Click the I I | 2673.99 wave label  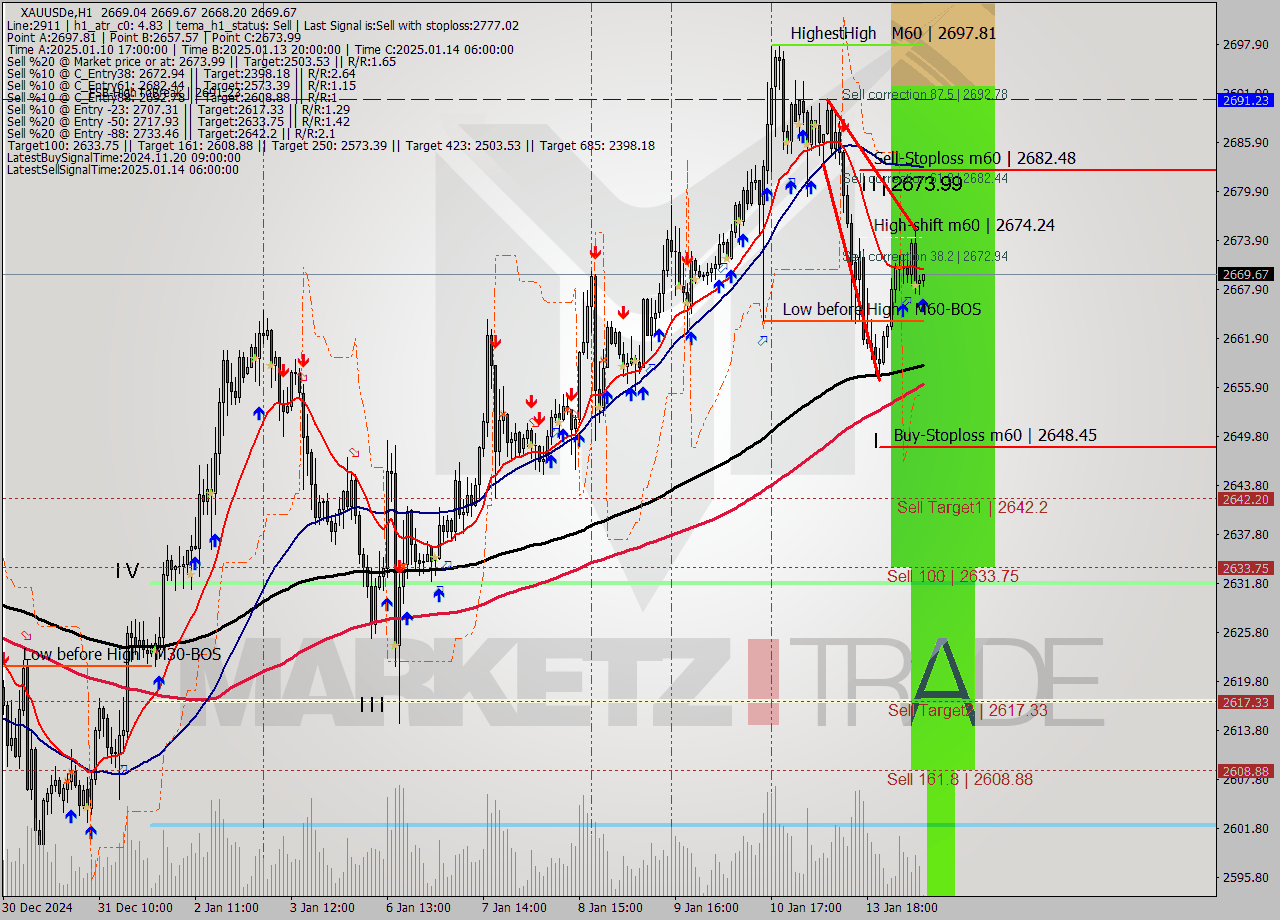point(912,183)
